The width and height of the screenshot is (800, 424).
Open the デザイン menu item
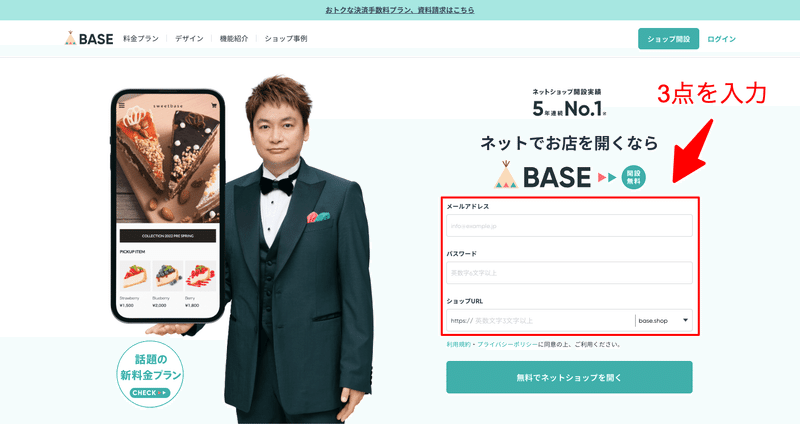[x=189, y=39]
